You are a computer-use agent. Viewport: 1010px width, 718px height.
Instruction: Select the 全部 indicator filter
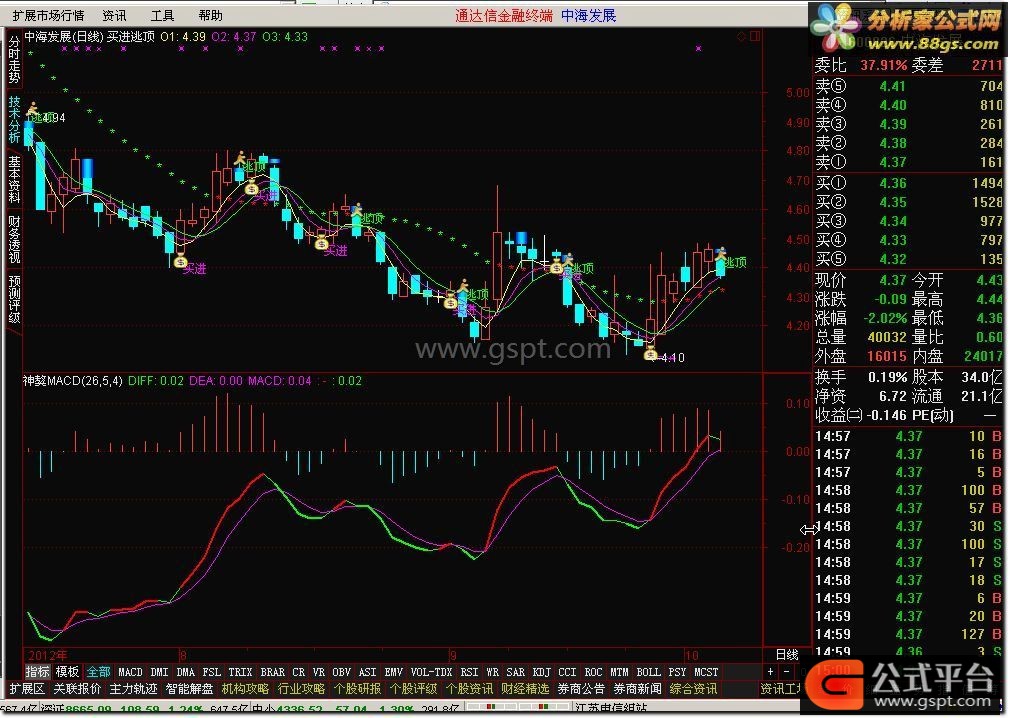(98, 672)
